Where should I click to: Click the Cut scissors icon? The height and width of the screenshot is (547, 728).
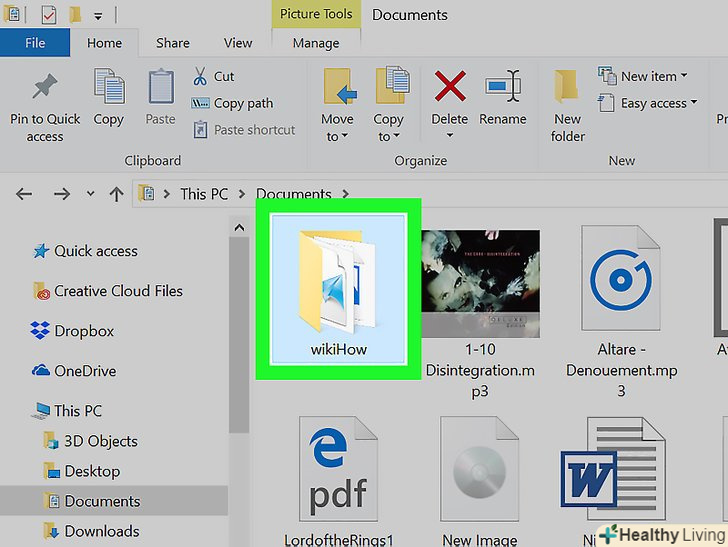tap(200, 77)
